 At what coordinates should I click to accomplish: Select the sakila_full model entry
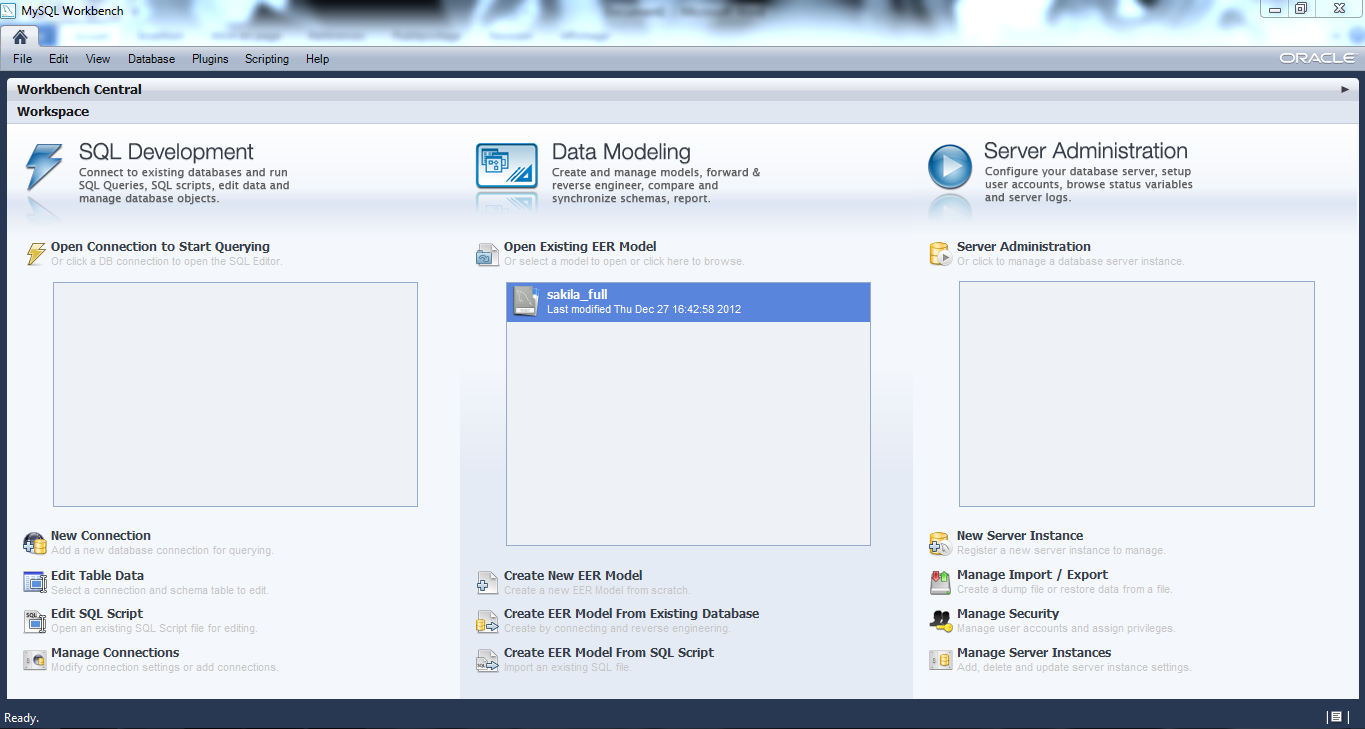coord(688,301)
